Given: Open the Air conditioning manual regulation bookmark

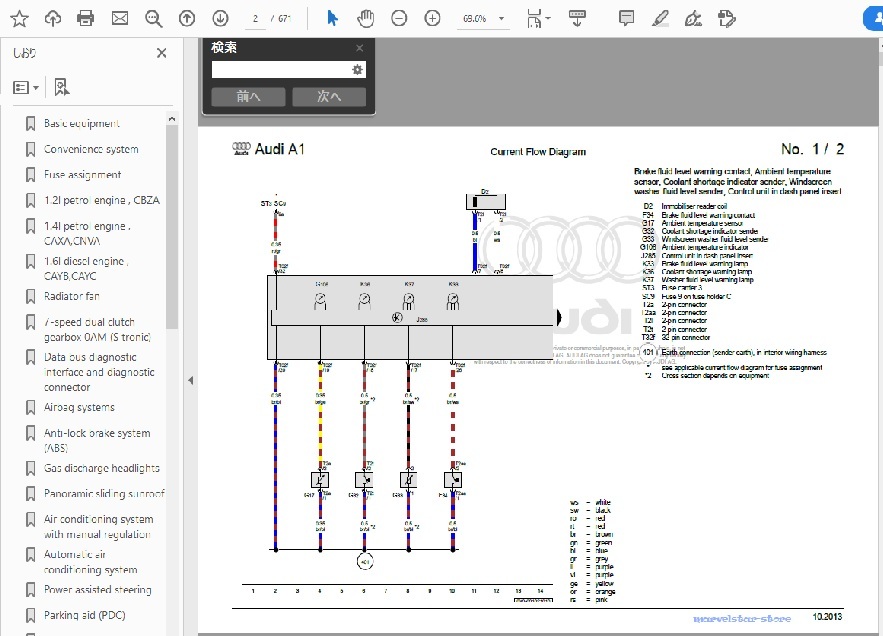Looking at the screenshot, I should (99, 527).
